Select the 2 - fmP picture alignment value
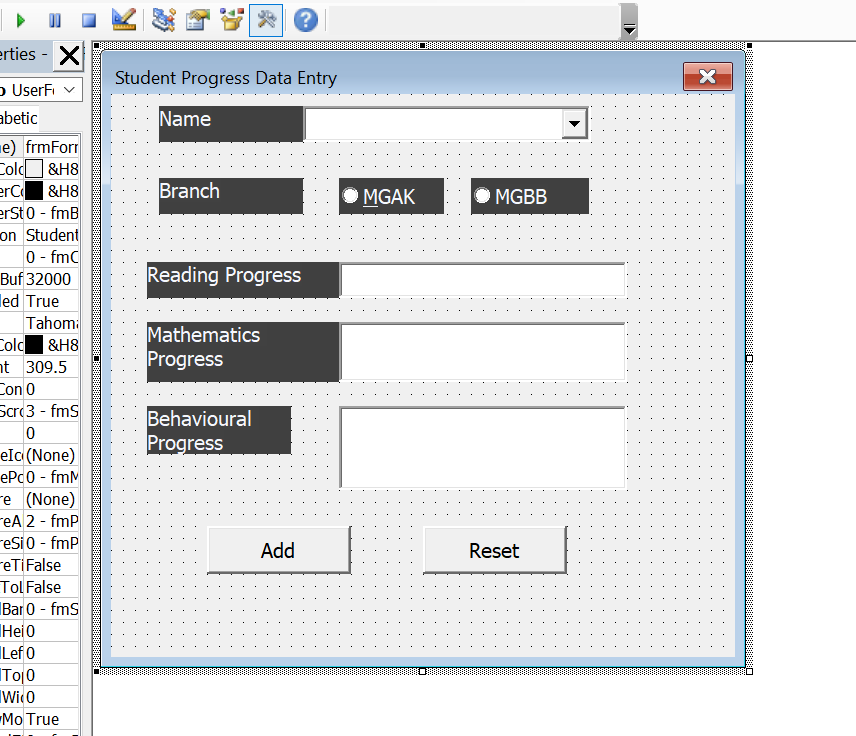The image size is (856, 736). tap(52, 521)
